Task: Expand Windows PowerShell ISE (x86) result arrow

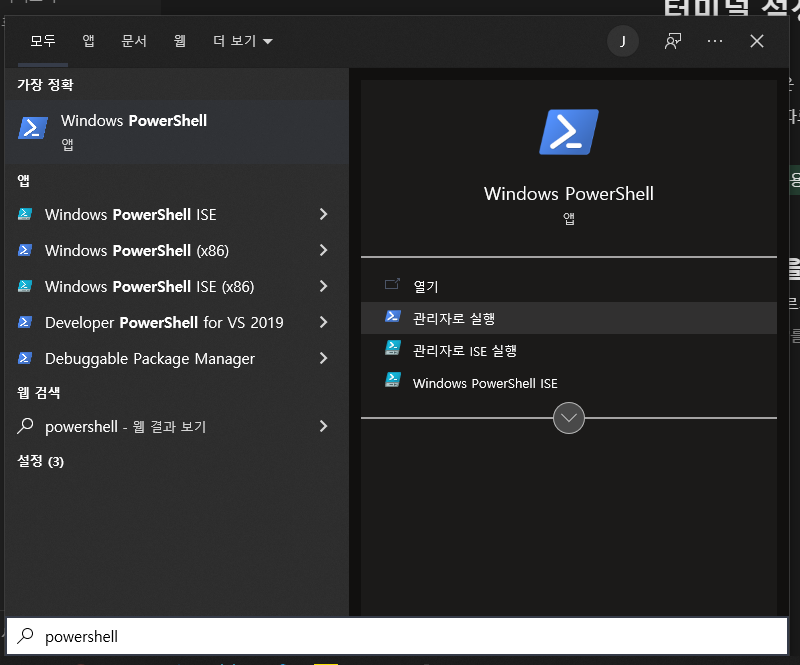Action: click(323, 286)
